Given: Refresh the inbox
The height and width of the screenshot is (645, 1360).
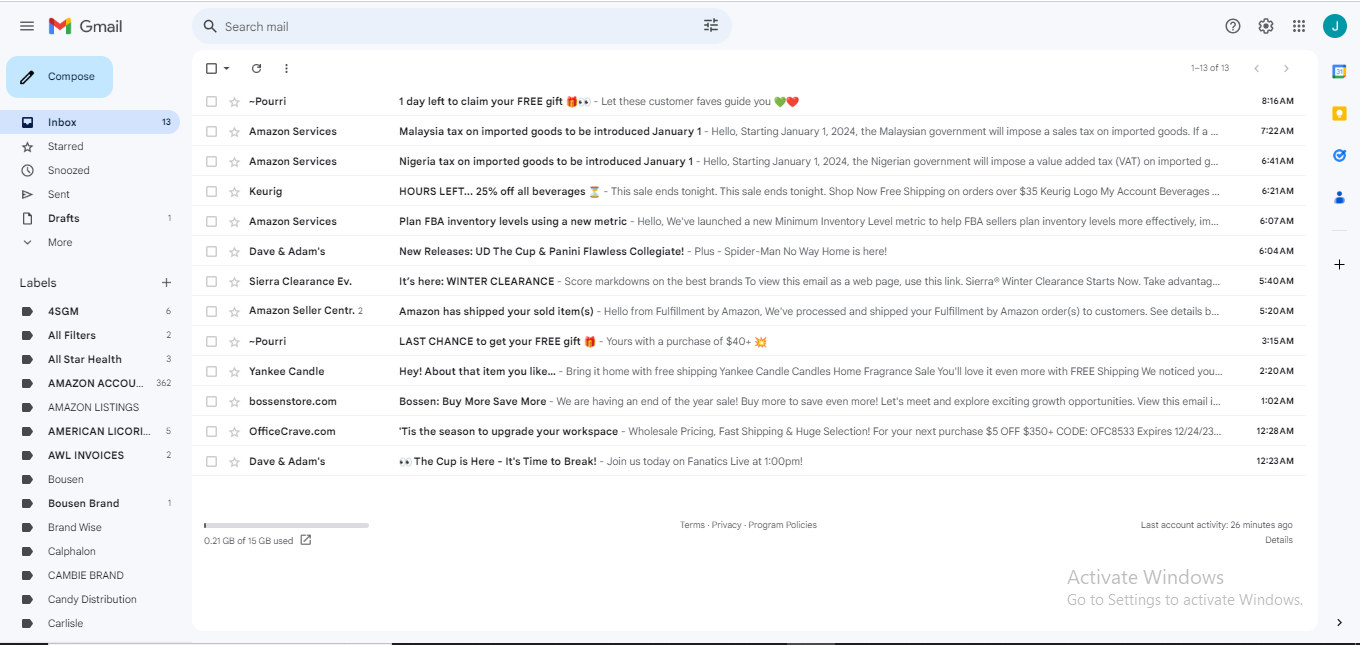Looking at the screenshot, I should pyautogui.click(x=256, y=68).
